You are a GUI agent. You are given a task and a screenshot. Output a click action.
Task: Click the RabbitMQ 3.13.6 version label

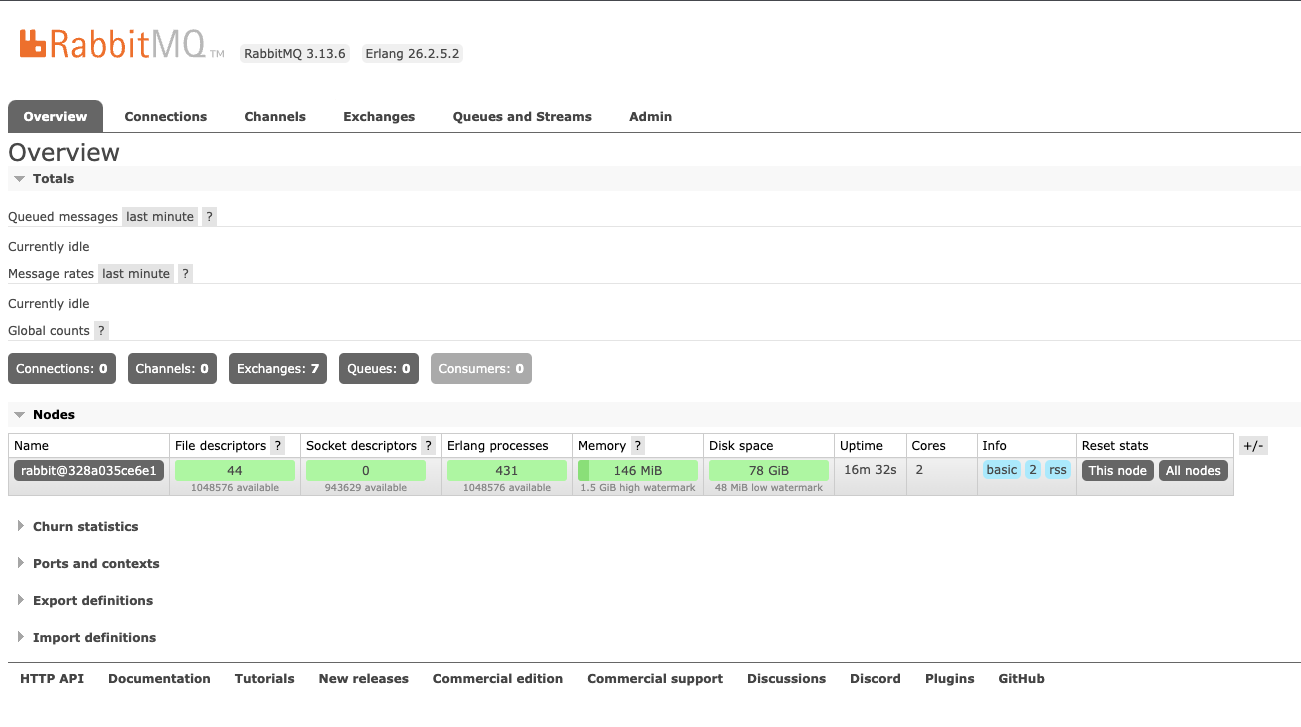[295, 54]
